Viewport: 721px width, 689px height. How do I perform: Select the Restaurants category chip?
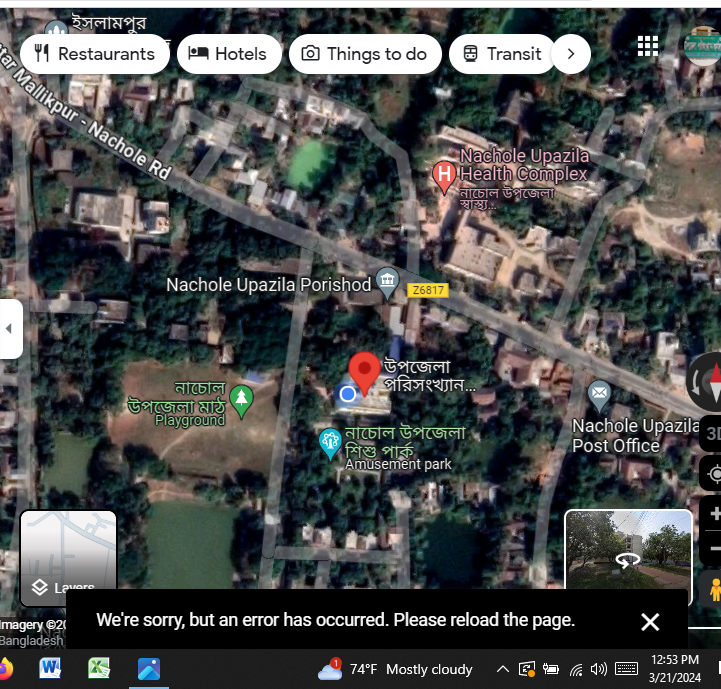pyautogui.click(x=96, y=54)
